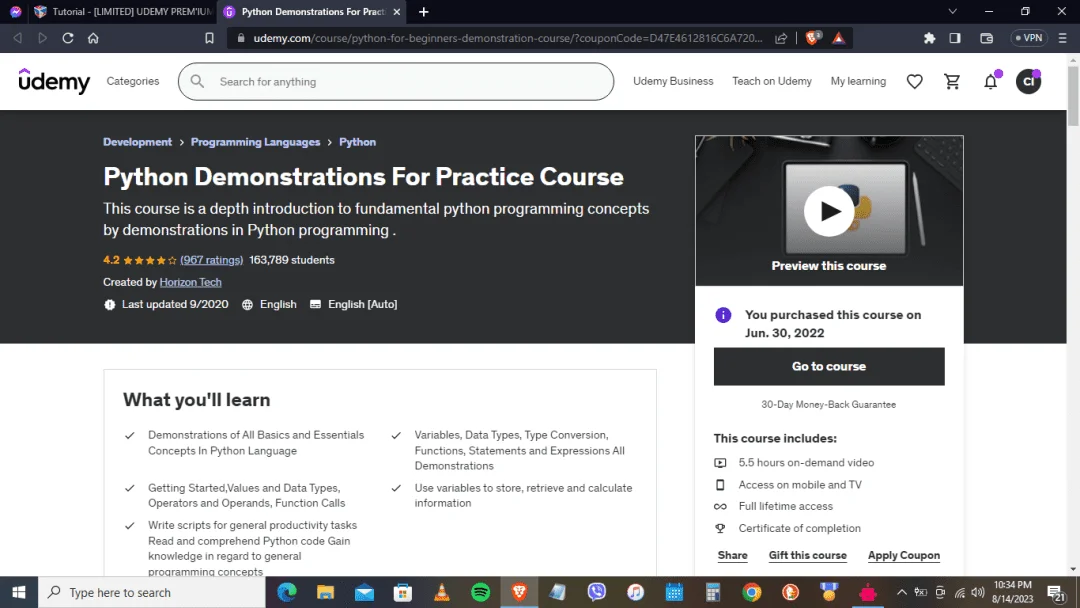Click the browser address bar URL
1080x608 pixels.
(x=508, y=38)
